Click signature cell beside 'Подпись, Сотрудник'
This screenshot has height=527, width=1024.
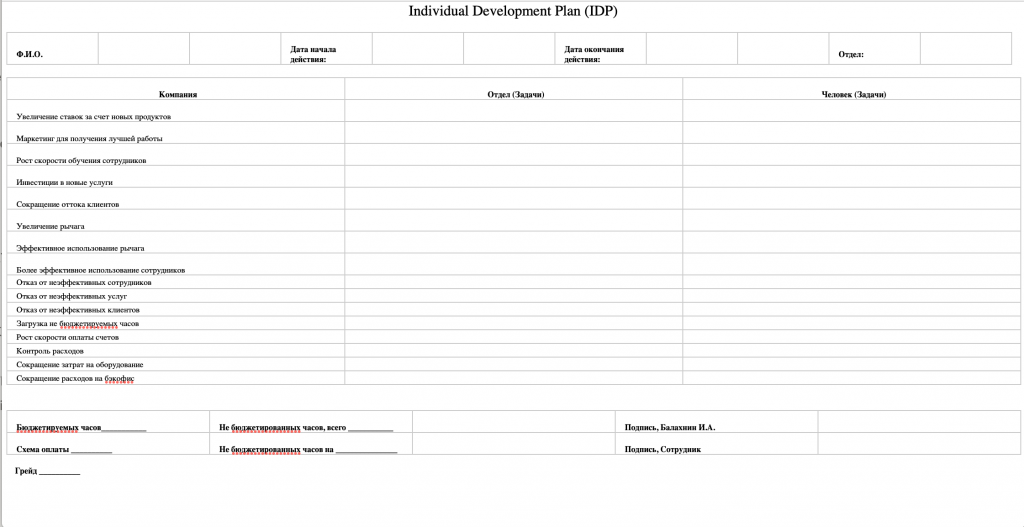point(919,444)
